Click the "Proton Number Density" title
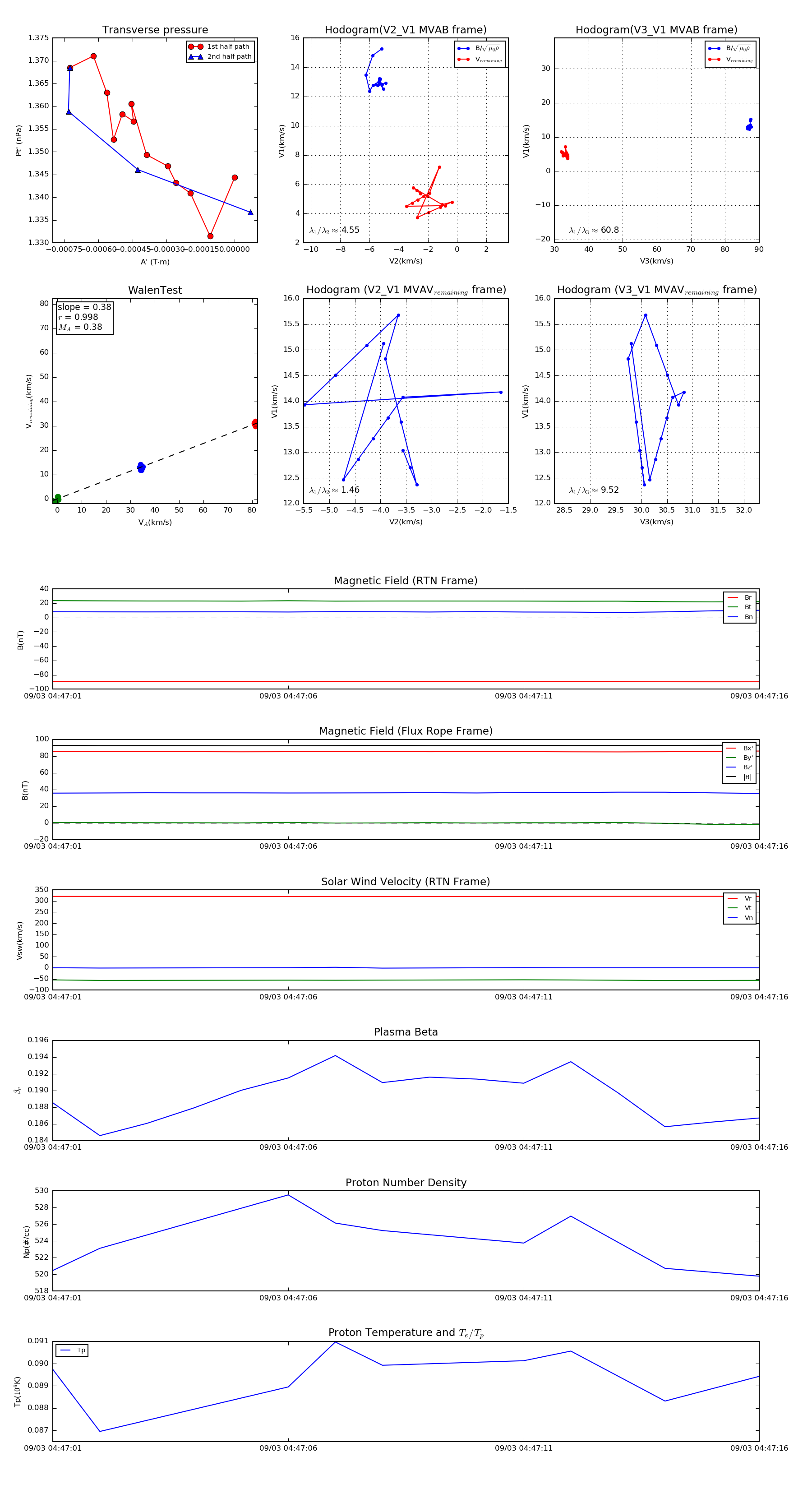The width and height of the screenshot is (812, 1489). pos(406,1183)
